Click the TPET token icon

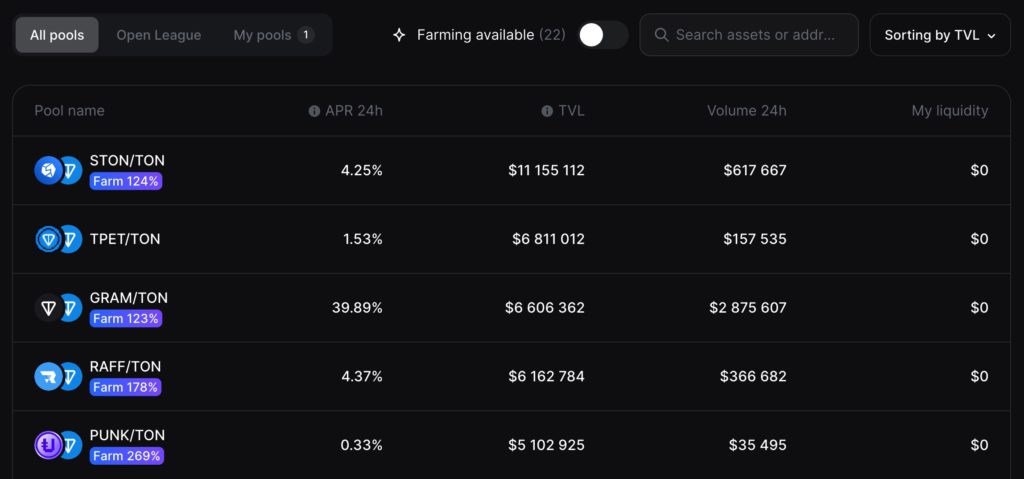pyautogui.click(x=47, y=239)
